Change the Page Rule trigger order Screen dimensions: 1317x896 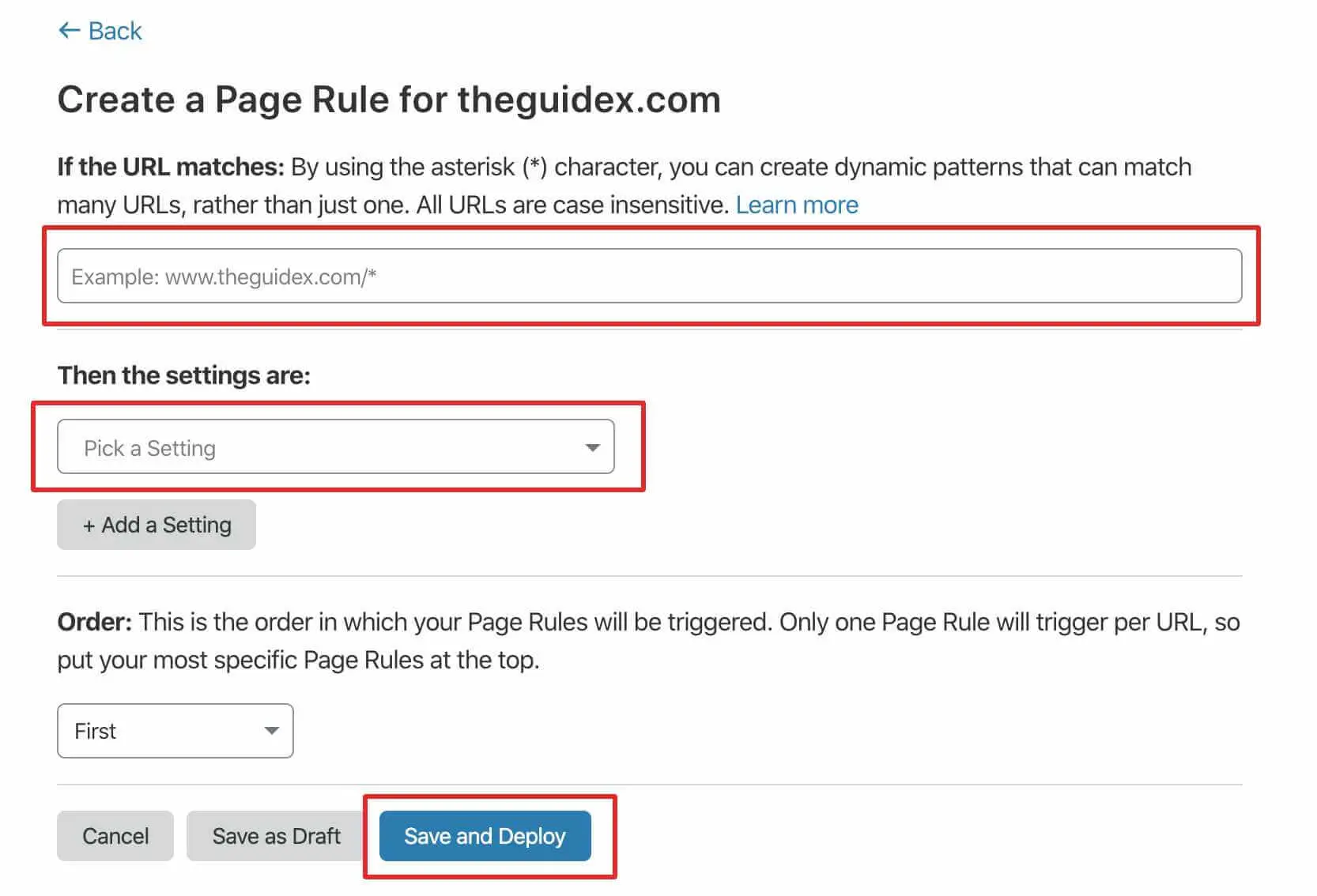(x=175, y=731)
